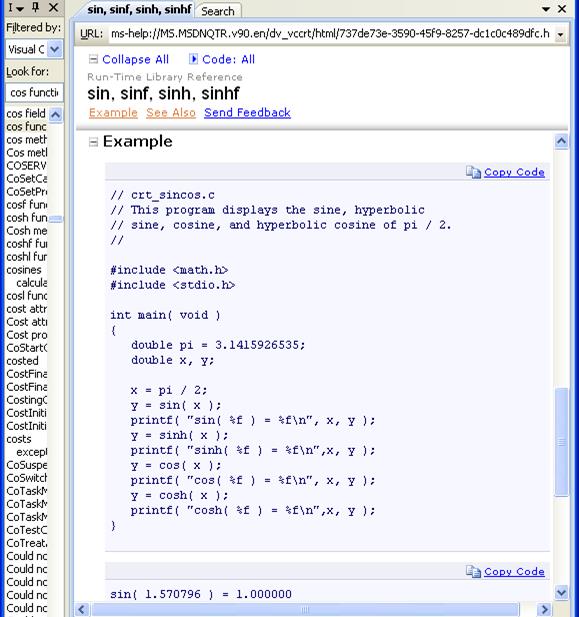
Task: Select 'cosf fun' index entry
Action: [x=26, y=205]
